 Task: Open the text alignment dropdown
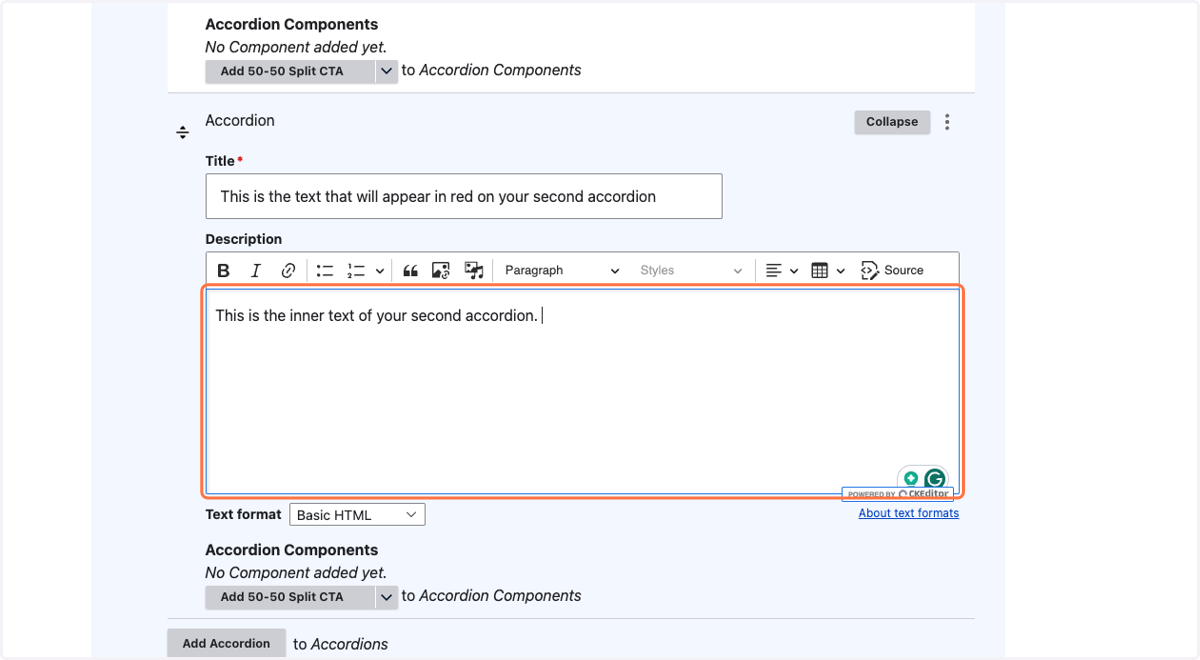782,270
